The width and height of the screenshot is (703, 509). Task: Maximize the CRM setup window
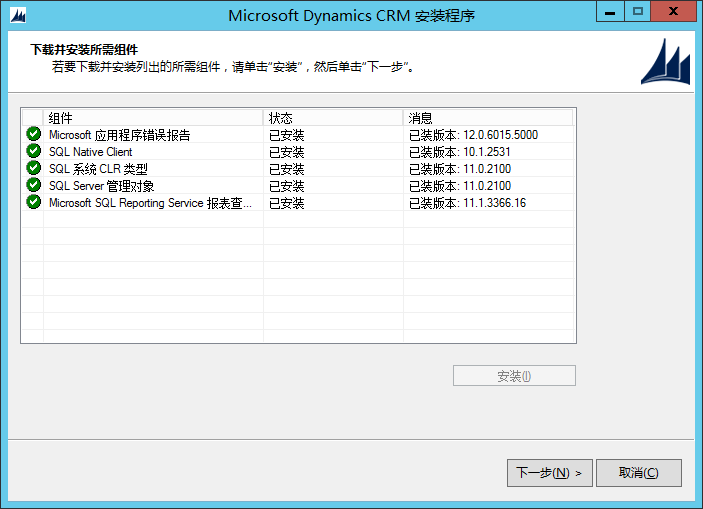click(x=638, y=12)
